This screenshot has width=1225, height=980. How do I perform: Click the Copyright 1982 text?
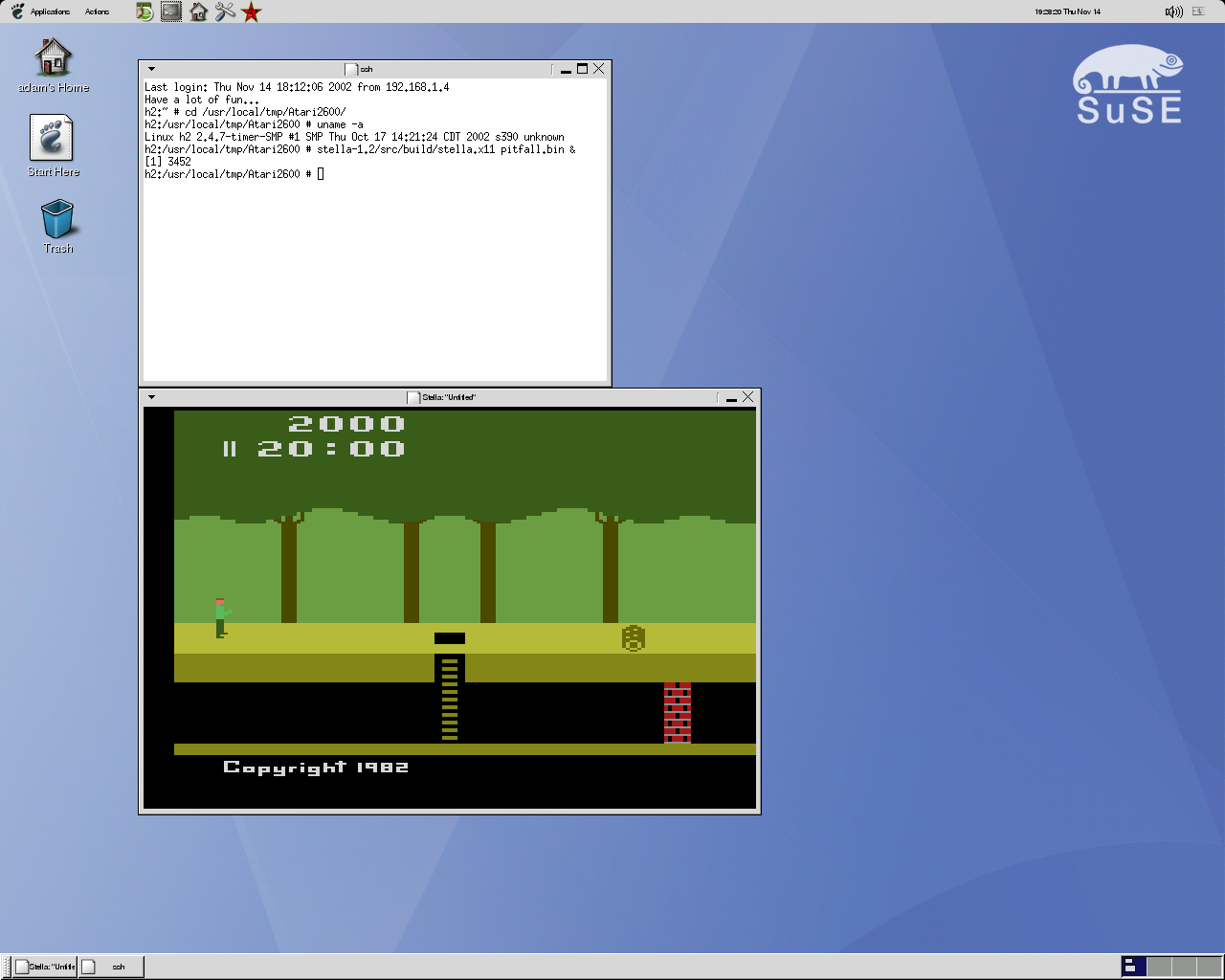(316, 768)
